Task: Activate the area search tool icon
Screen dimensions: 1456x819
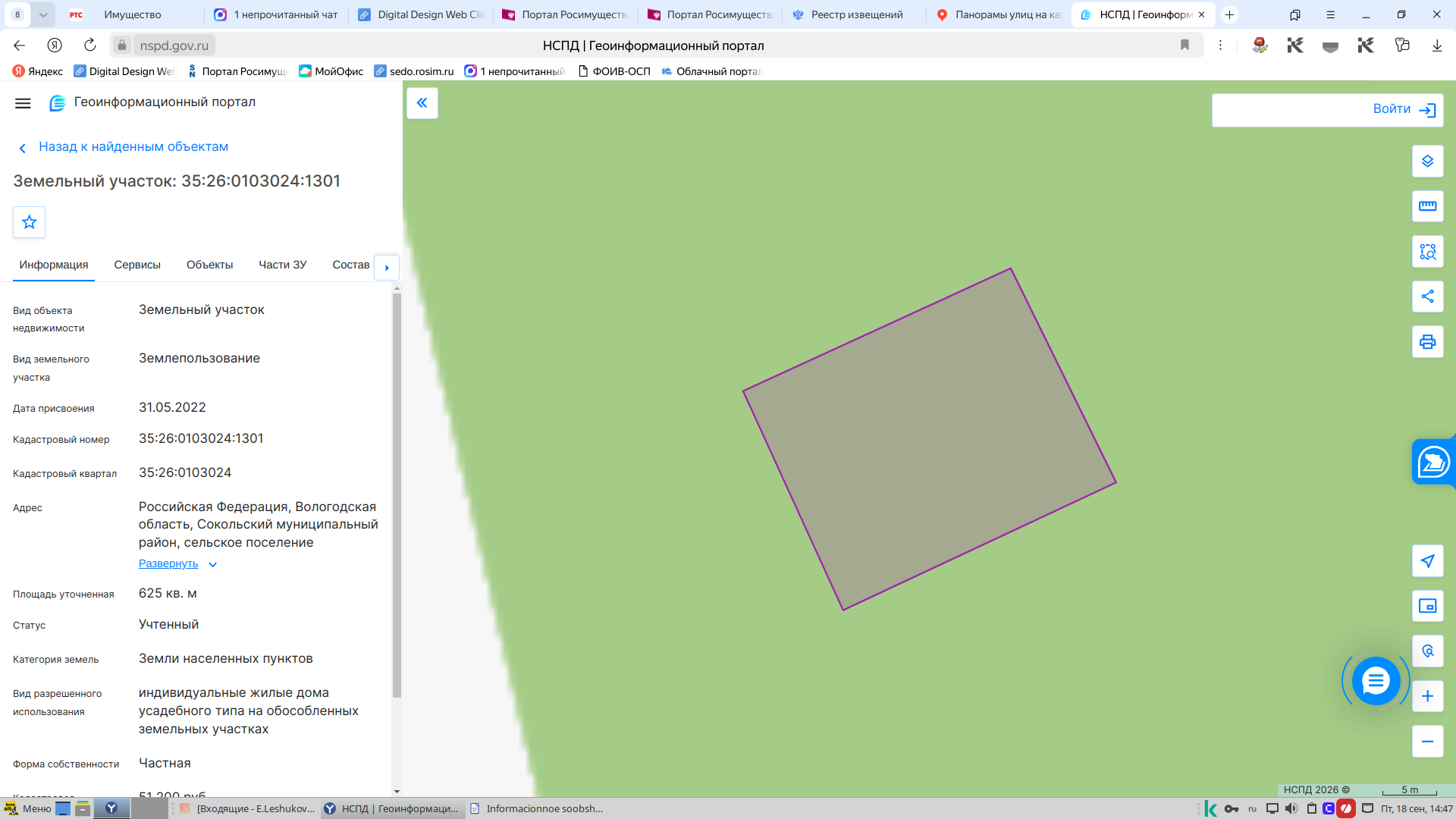Action: point(1427,252)
